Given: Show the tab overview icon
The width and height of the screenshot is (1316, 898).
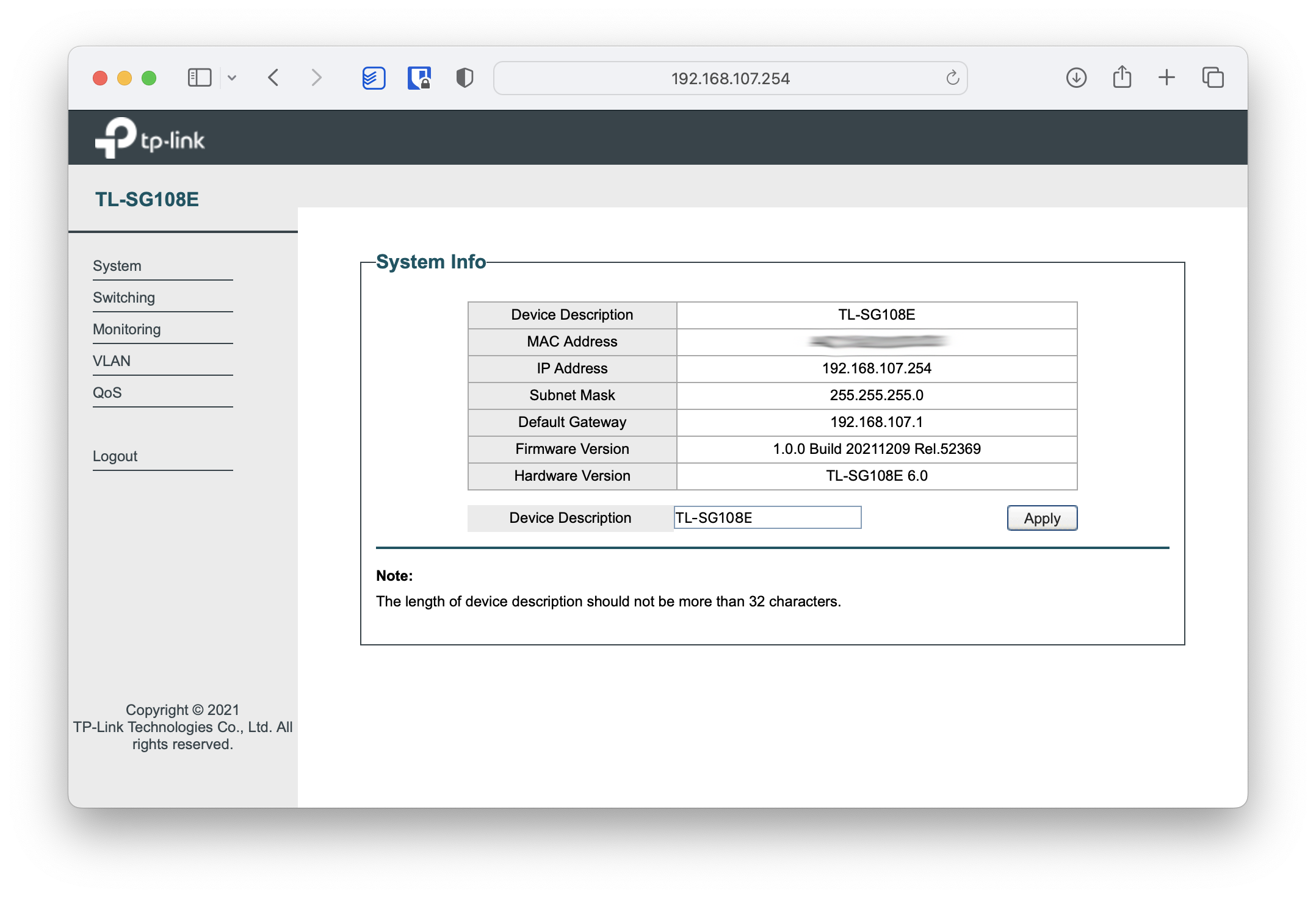Looking at the screenshot, I should pyautogui.click(x=1213, y=77).
